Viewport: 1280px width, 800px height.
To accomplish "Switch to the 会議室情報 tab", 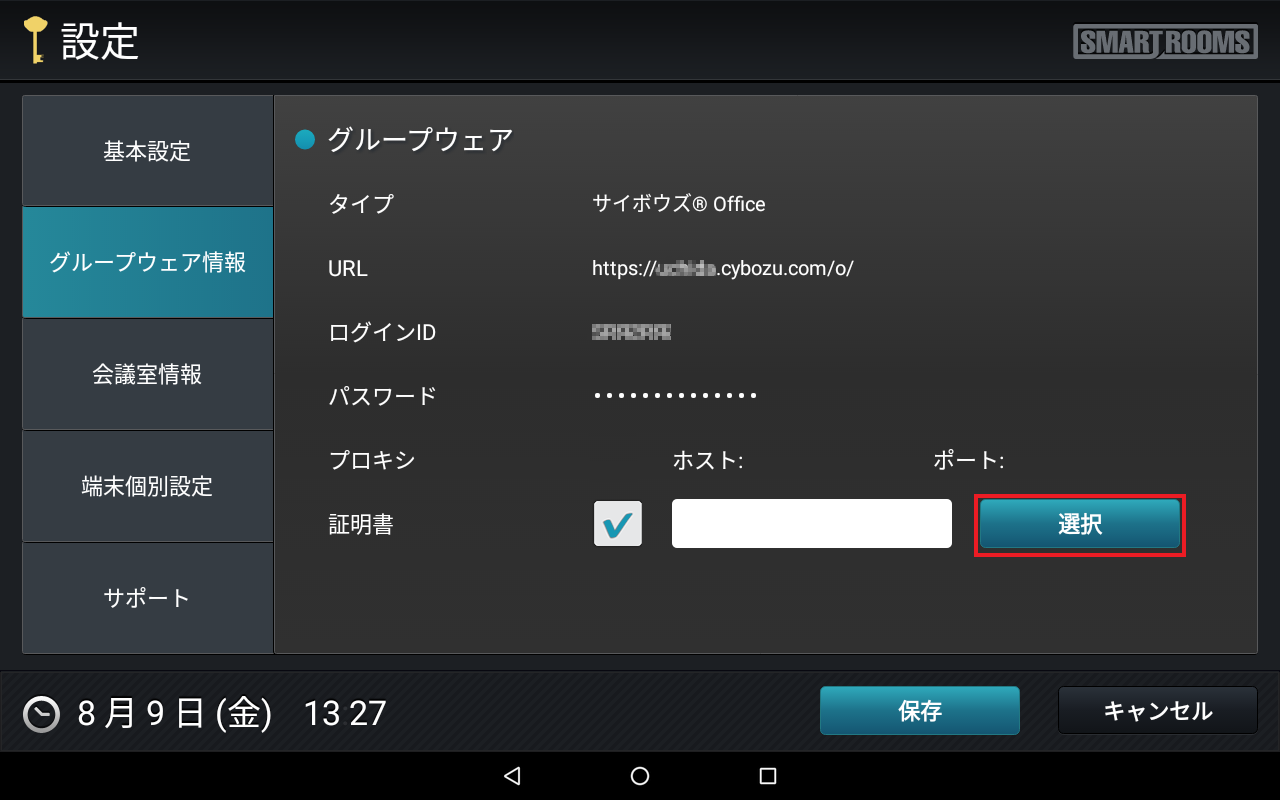I will point(147,375).
